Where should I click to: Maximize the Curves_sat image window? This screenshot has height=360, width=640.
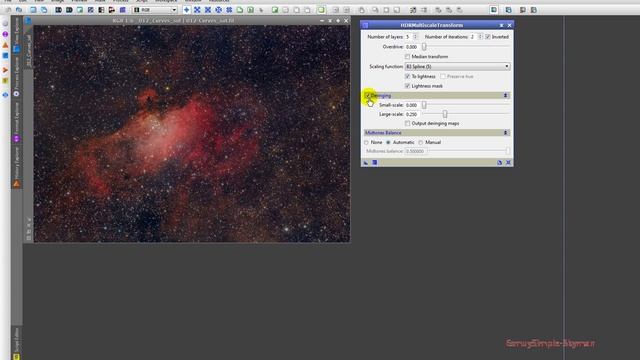[x=338, y=20]
